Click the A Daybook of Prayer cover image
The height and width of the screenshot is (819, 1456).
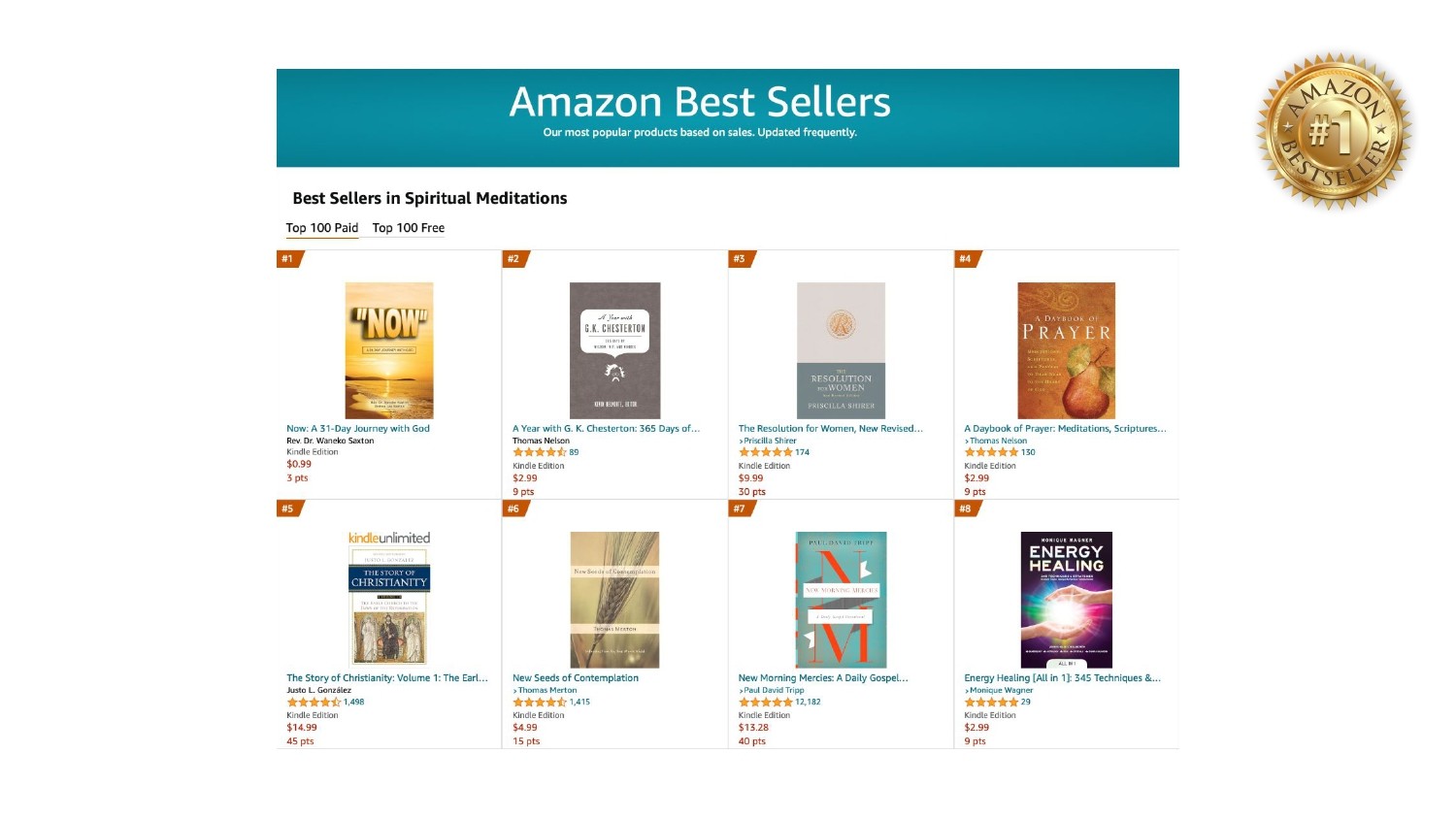point(1066,350)
